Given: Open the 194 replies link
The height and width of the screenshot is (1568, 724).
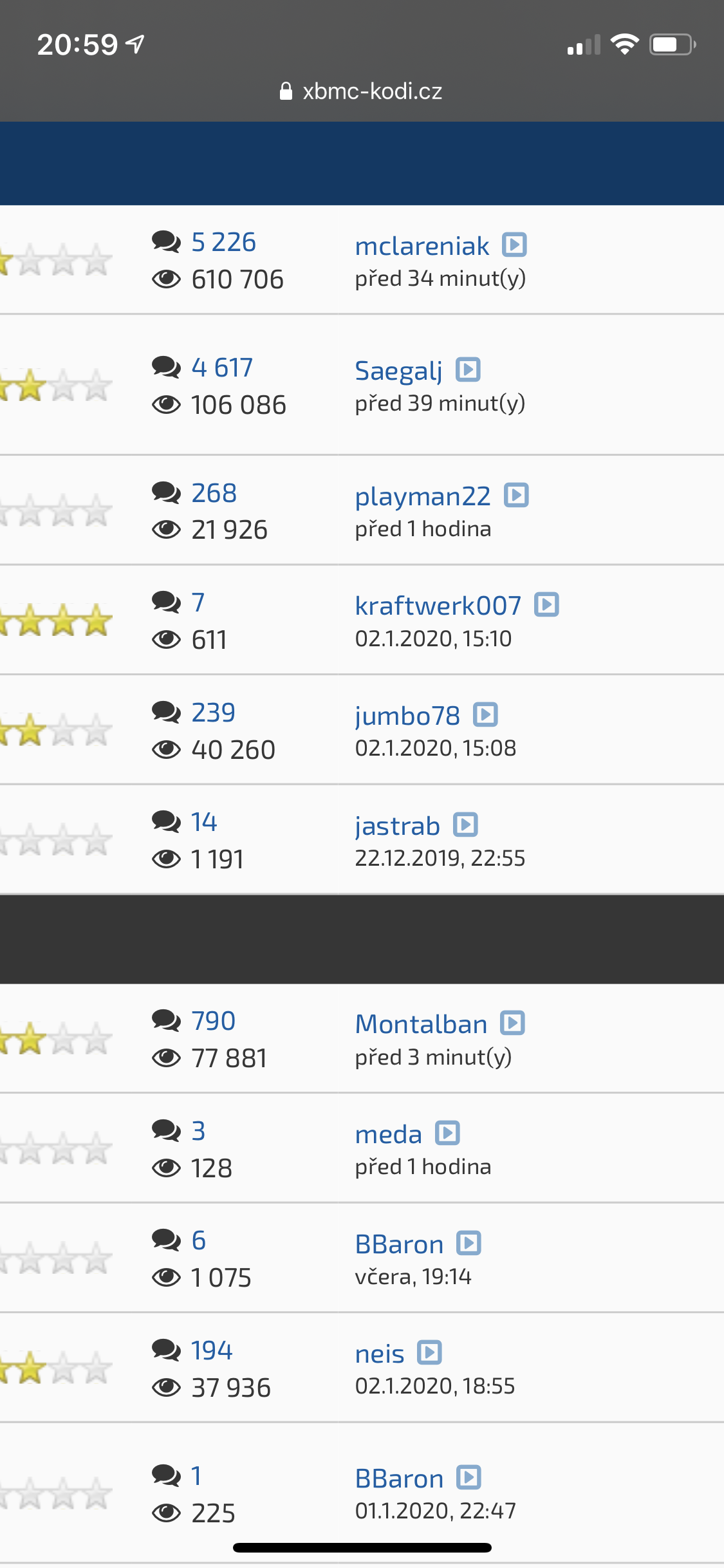Looking at the screenshot, I should pos(212,1350).
